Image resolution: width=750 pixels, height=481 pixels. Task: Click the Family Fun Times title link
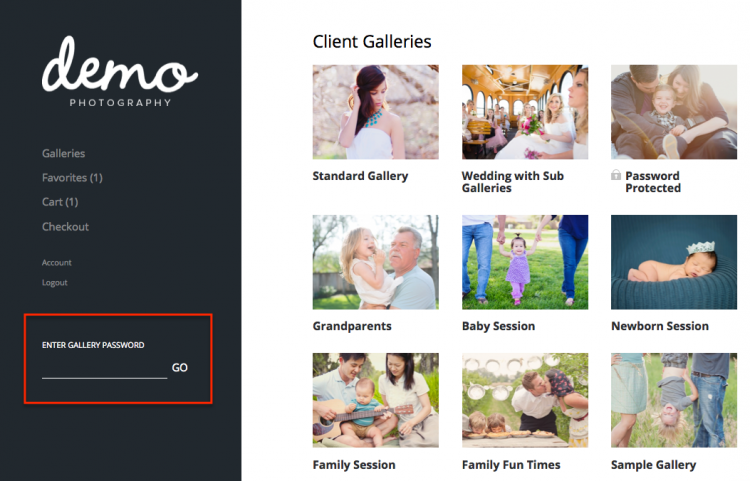[x=511, y=465]
